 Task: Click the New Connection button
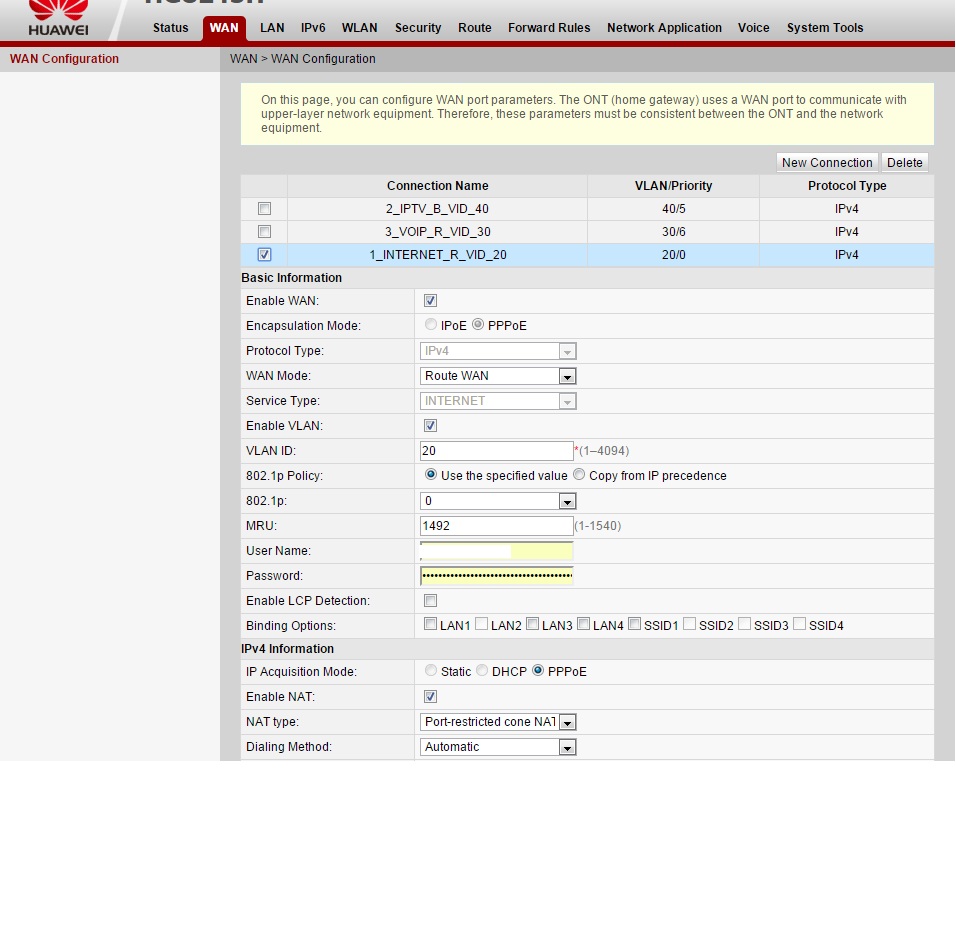(x=827, y=163)
